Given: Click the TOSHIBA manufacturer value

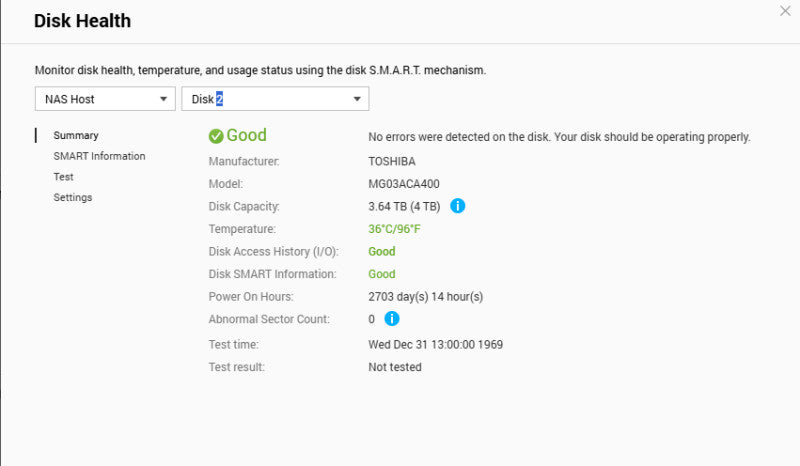Looking at the screenshot, I should [392, 161].
